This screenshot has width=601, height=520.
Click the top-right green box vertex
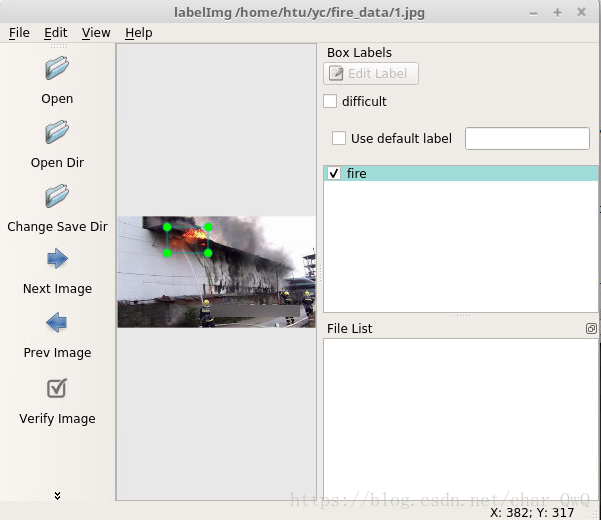(208, 227)
